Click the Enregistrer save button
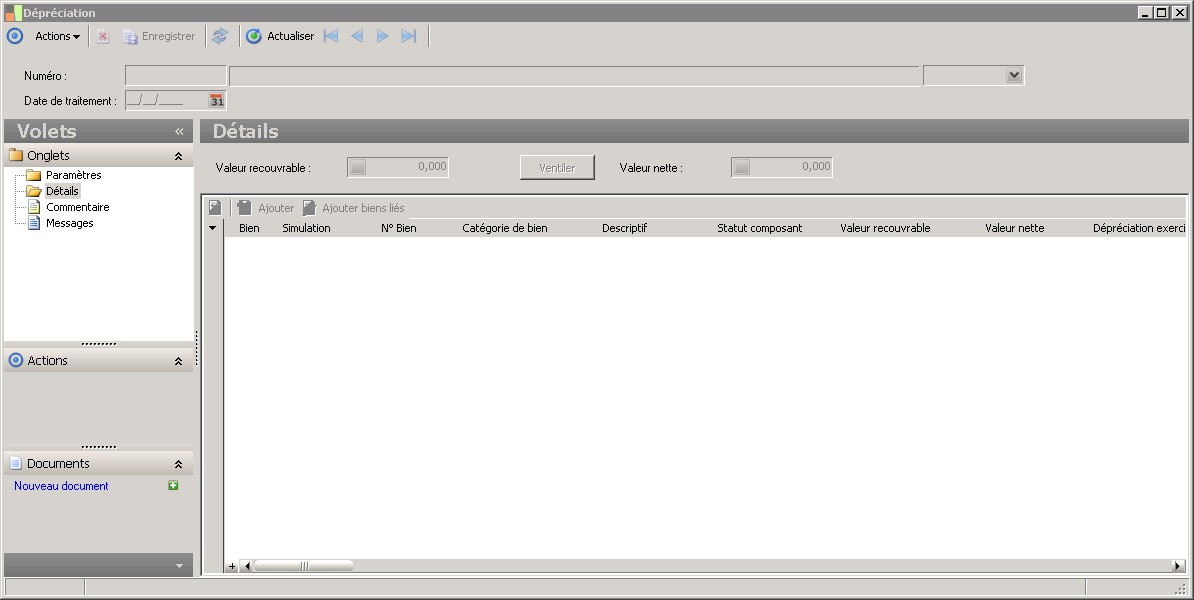 point(159,36)
